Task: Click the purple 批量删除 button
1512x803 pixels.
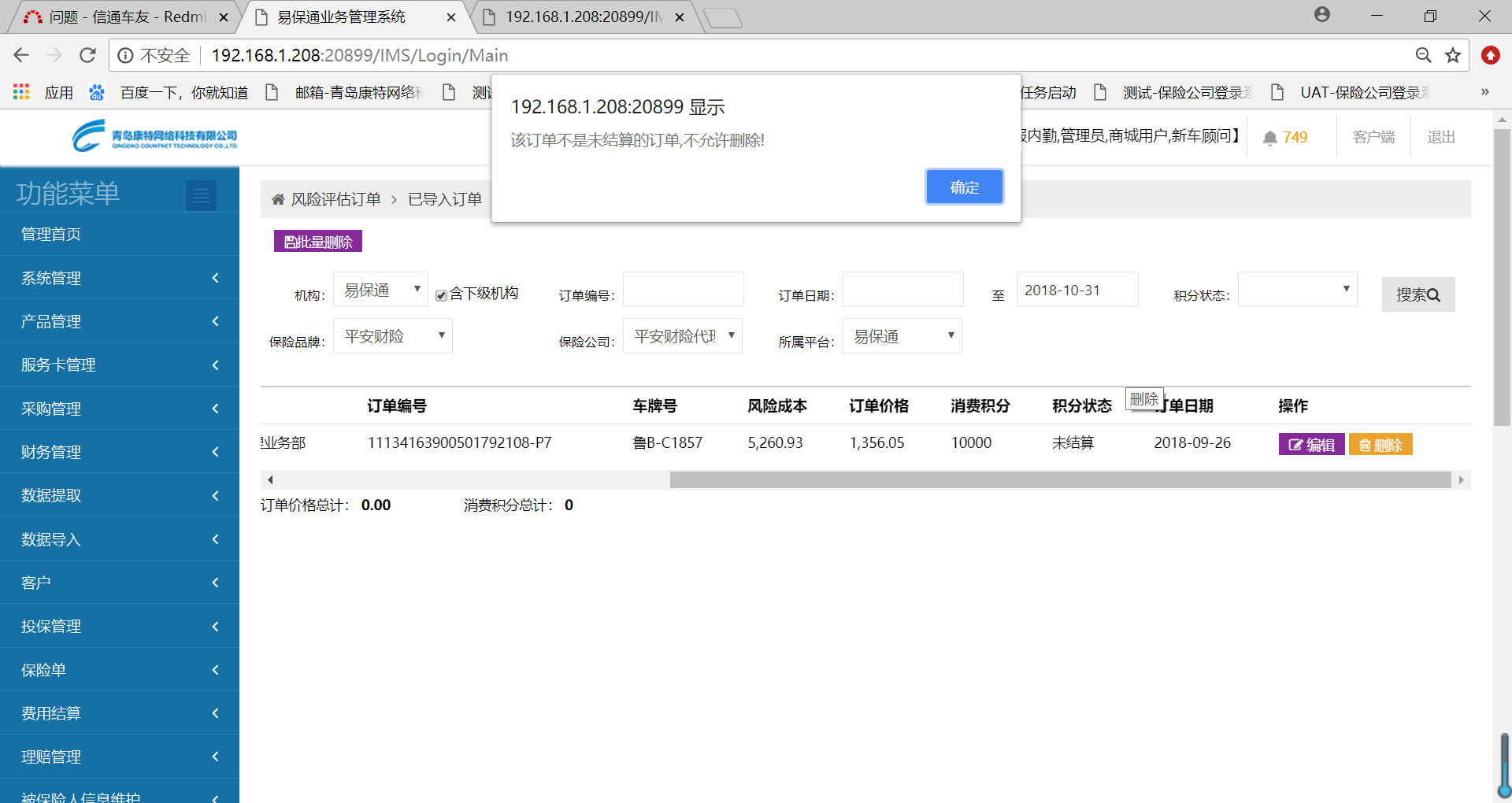Action: [318, 242]
